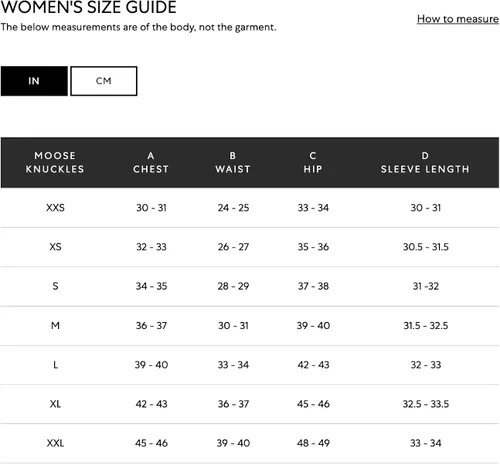Click the Women's Size Guide heading
The height and width of the screenshot is (464, 500).
pos(89,7)
